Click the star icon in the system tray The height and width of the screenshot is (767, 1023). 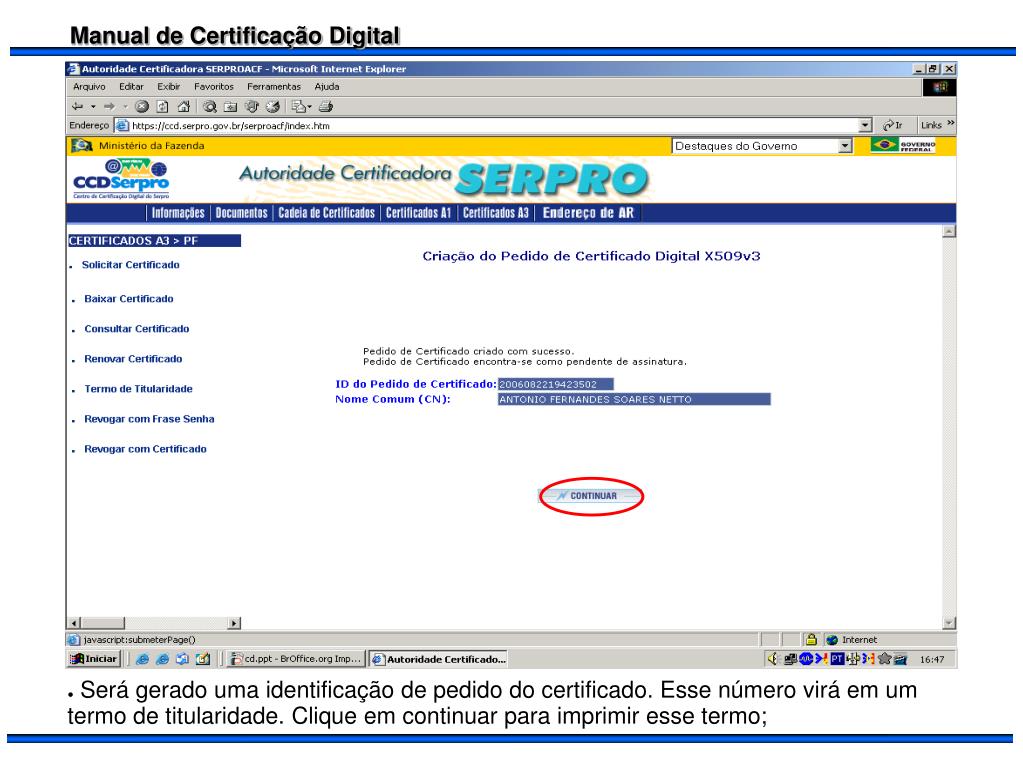[x=885, y=659]
